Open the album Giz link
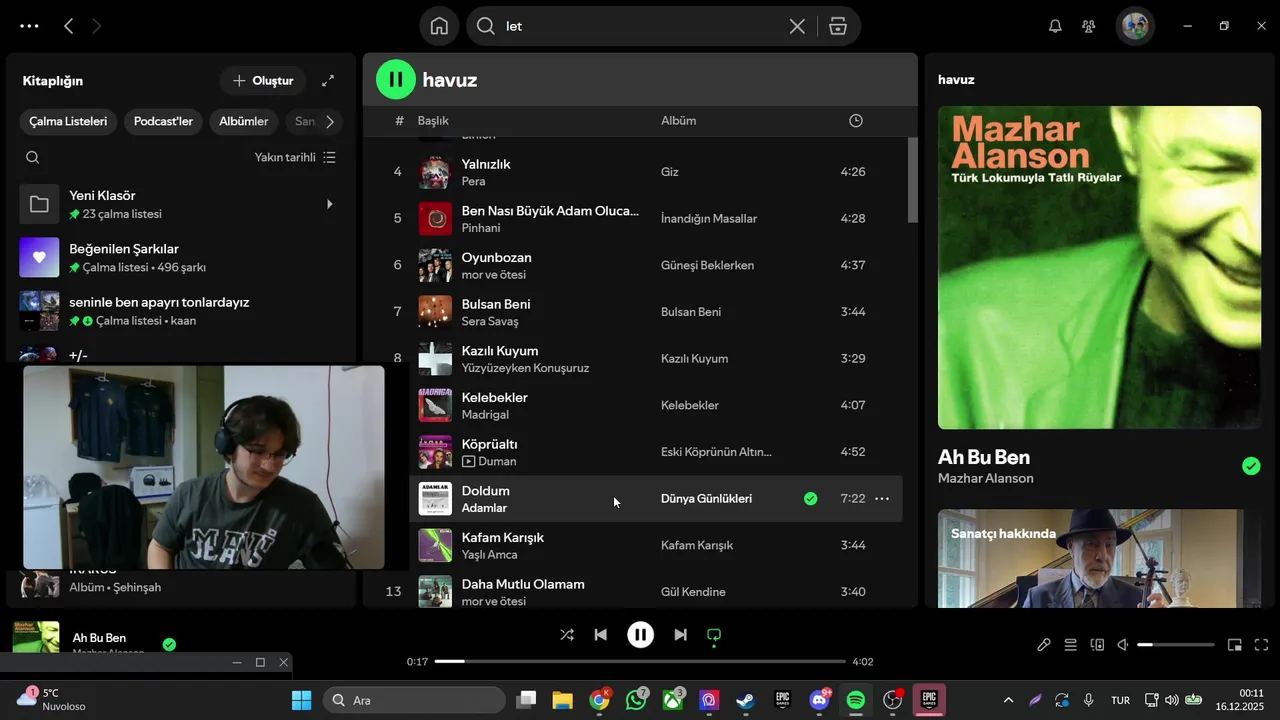1280x720 pixels. pyautogui.click(x=670, y=172)
